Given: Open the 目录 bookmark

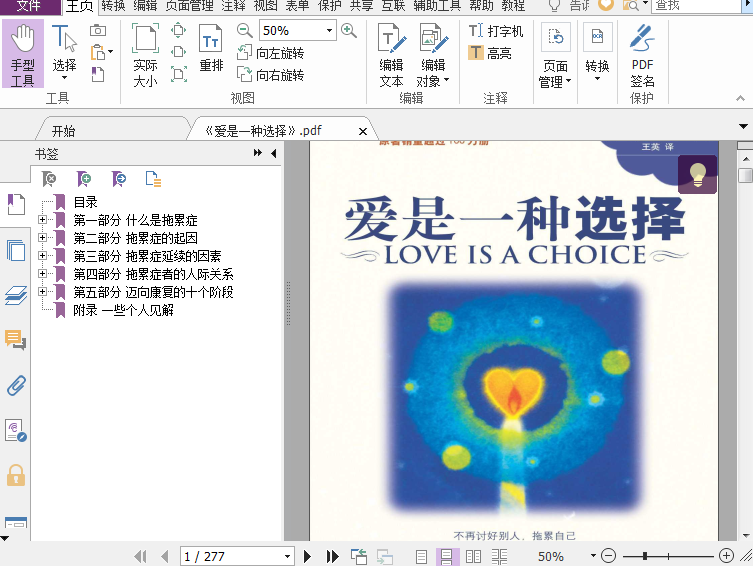Looking at the screenshot, I should 85,202.
